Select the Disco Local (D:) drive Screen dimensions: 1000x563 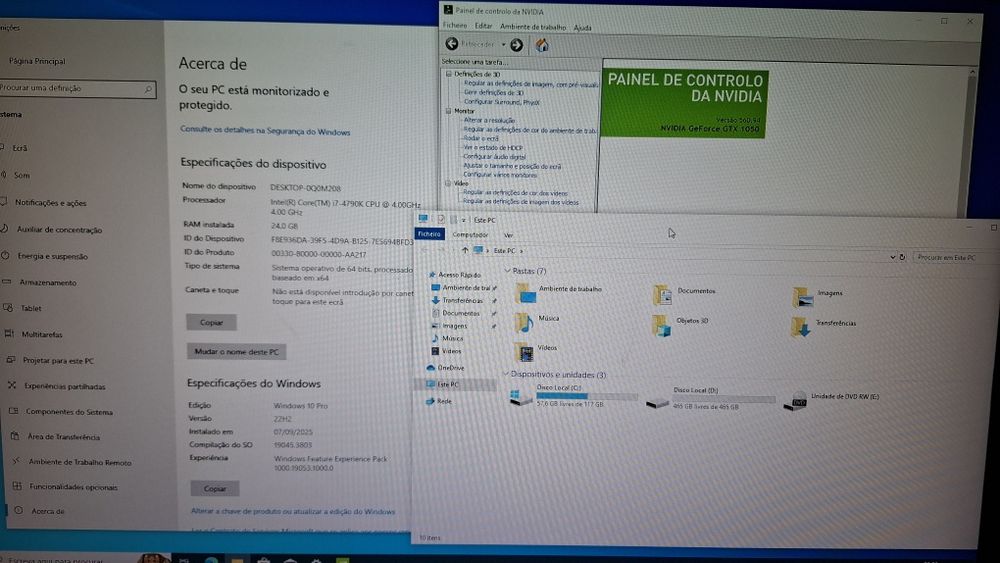(710, 398)
